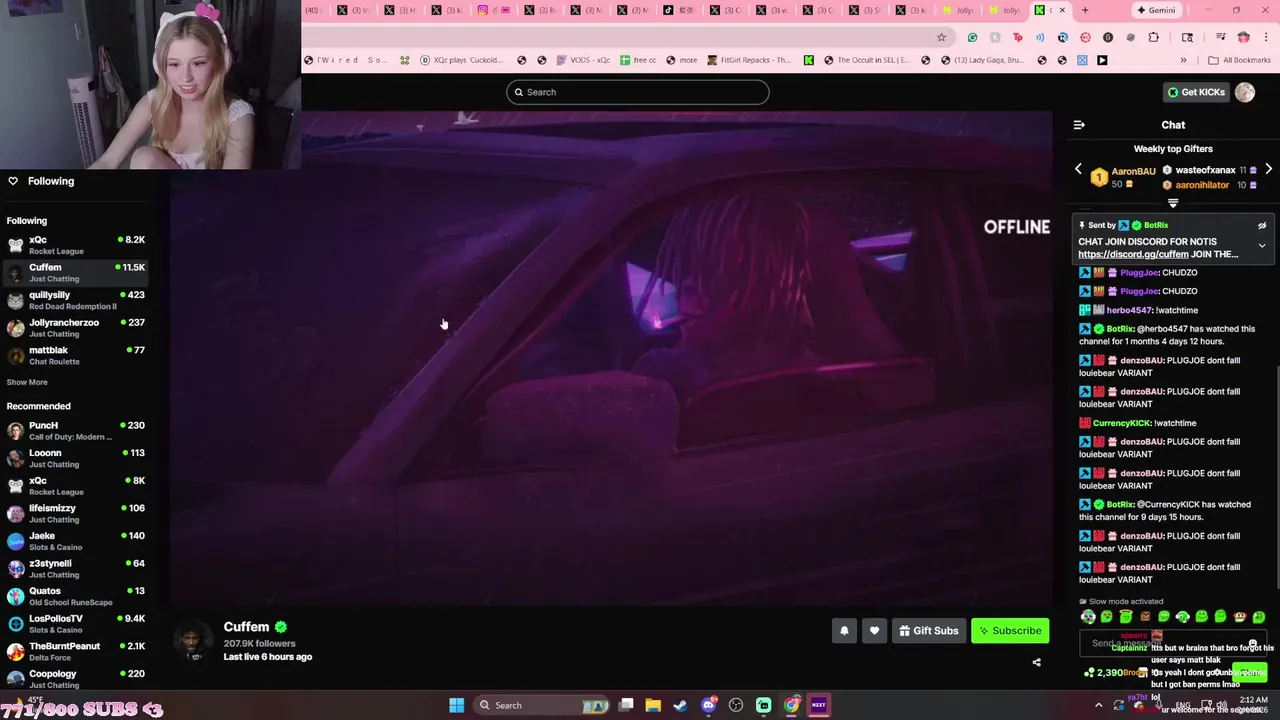Image resolution: width=1280 pixels, height=720 pixels.
Task: Open TheBurntPeanut Delta Force channel
Action: coord(76,651)
